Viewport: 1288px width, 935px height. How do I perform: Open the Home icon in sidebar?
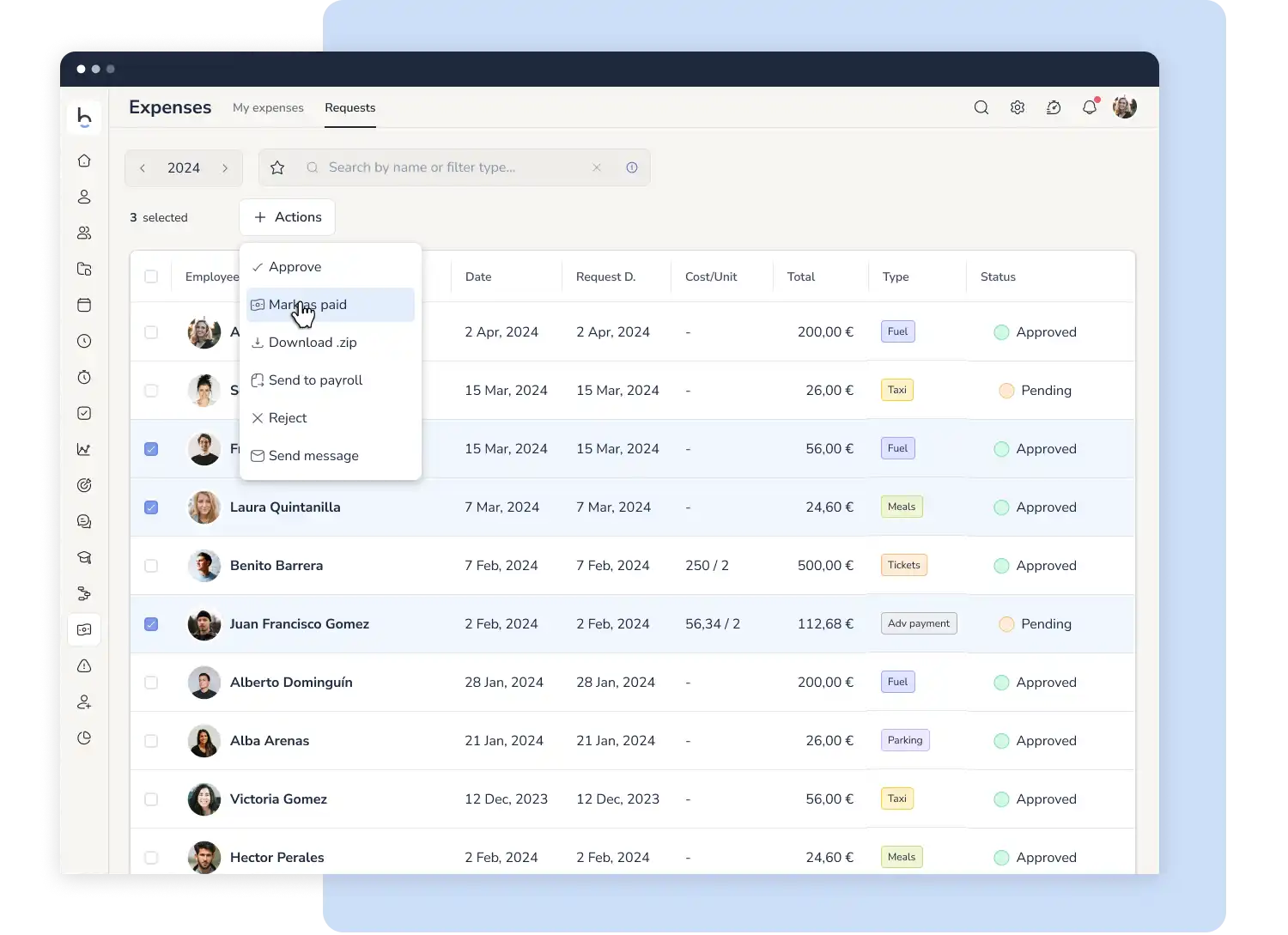pos(84,161)
